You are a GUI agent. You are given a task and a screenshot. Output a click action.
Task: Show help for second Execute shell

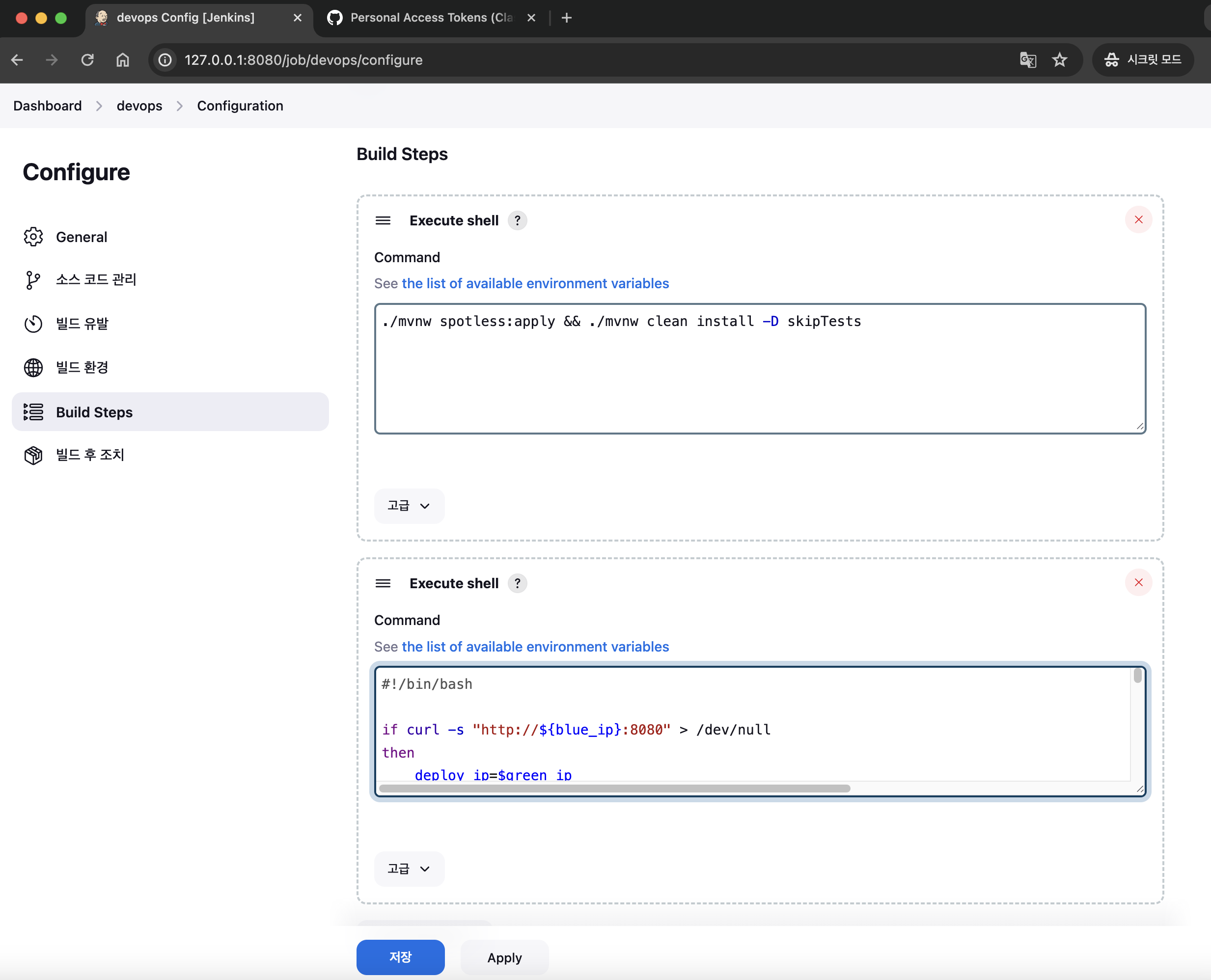pyautogui.click(x=517, y=583)
